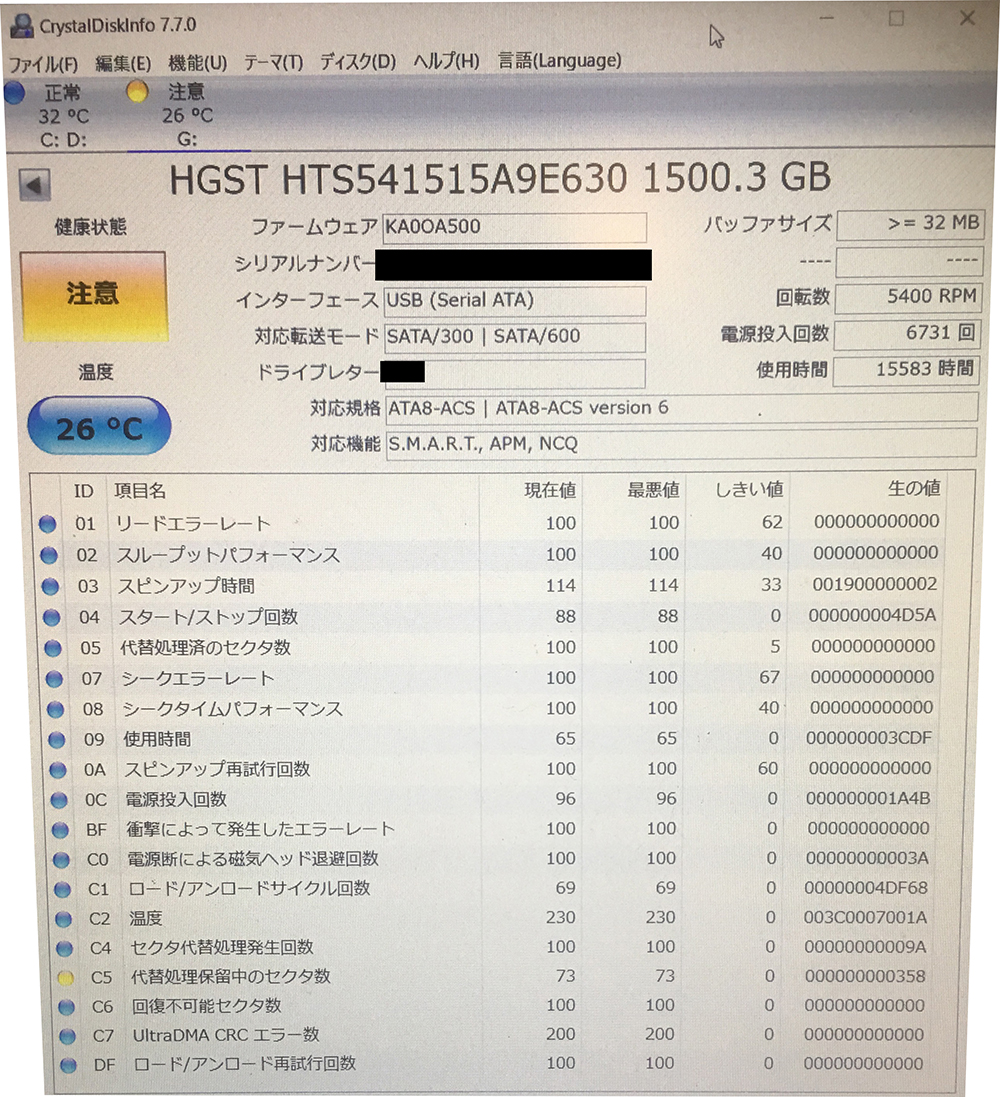Open the 機能(U) menu

pos(197,61)
